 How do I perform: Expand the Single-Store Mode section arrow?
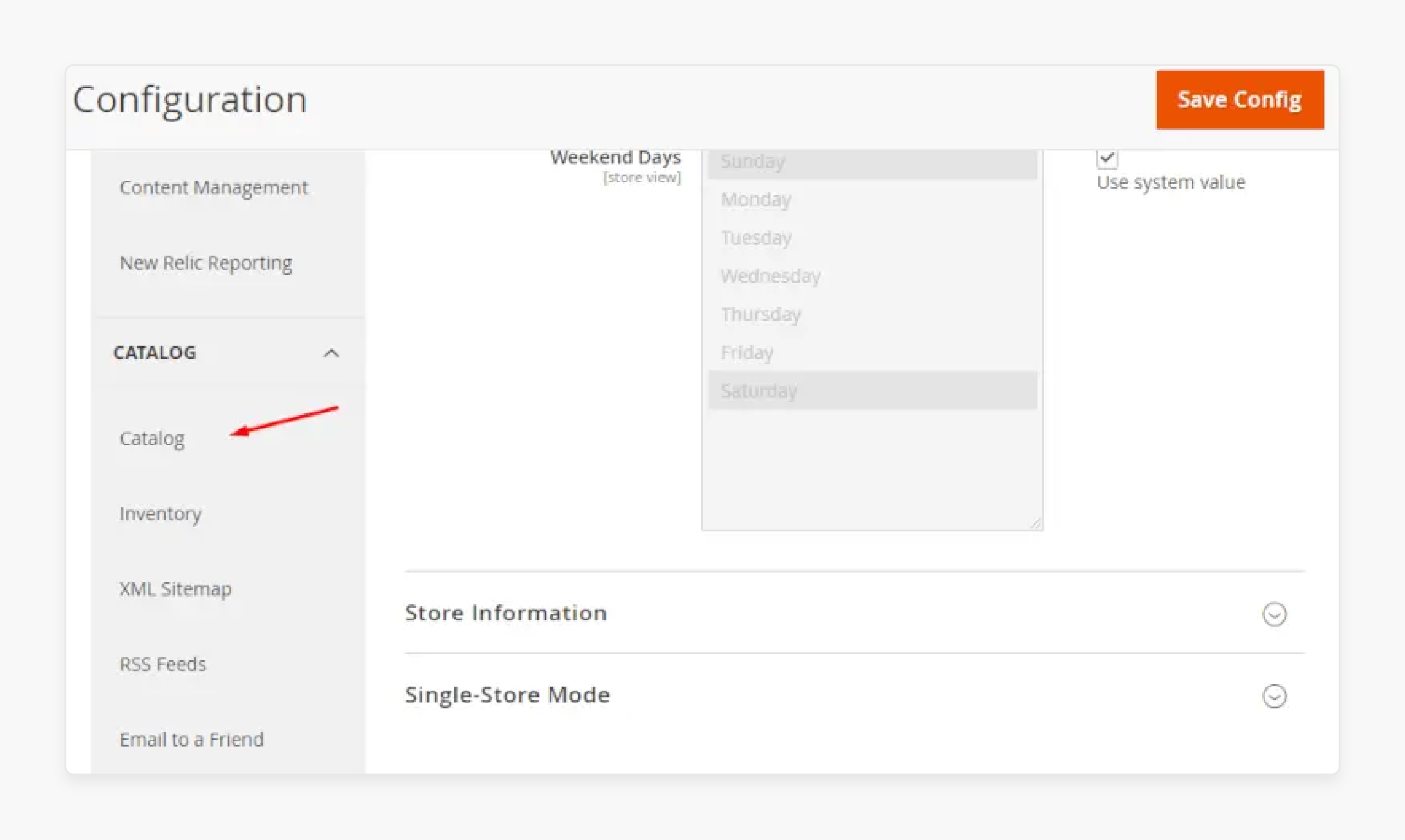click(x=1274, y=696)
